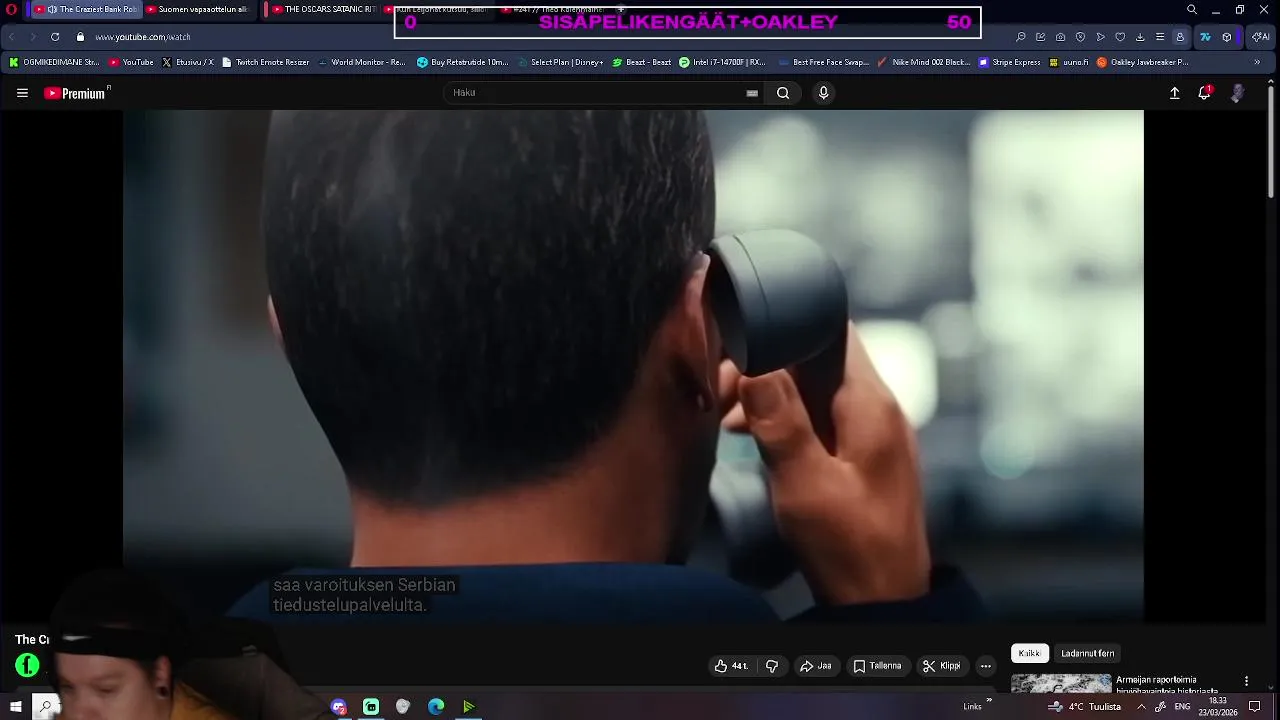This screenshot has width=1280, height=720.
Task: Open Opera find-in-page toolbar icon
Action: coord(1021,37)
